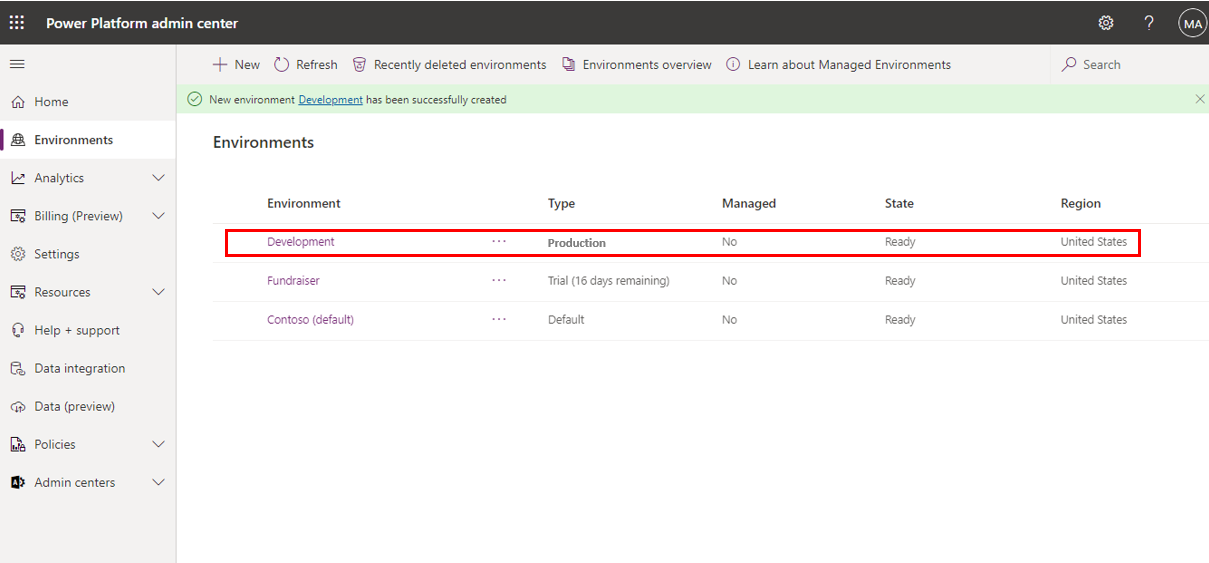Image resolution: width=1209 pixels, height=563 pixels.
Task: Click the Billing (Preview) icon
Action: (17, 216)
